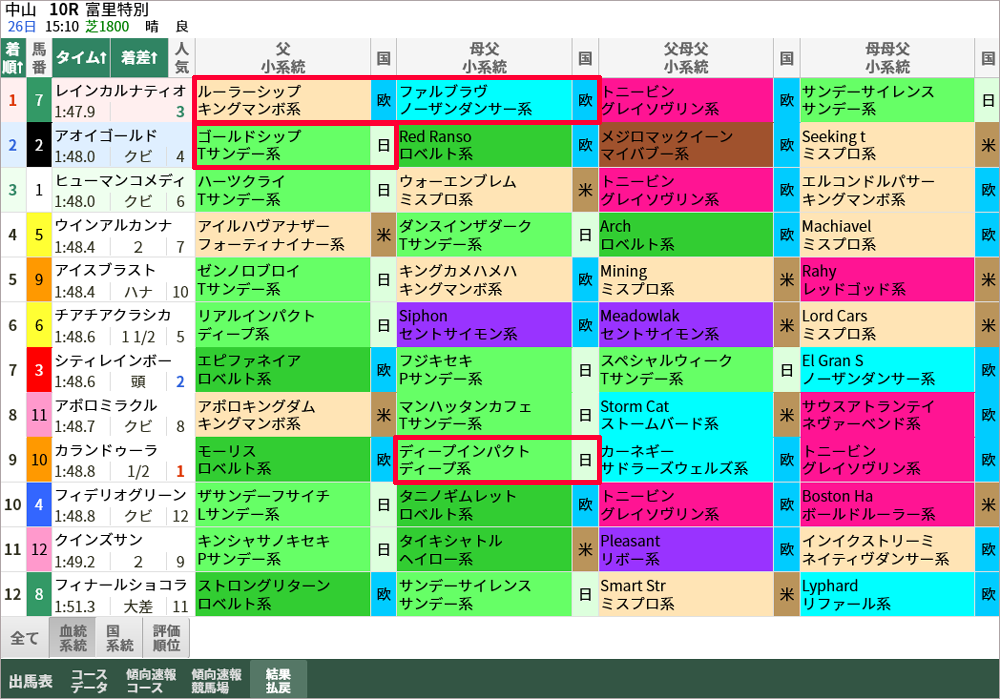
Task: Click sire cell リアルインパクト
Action: pyautogui.click(x=283, y=325)
